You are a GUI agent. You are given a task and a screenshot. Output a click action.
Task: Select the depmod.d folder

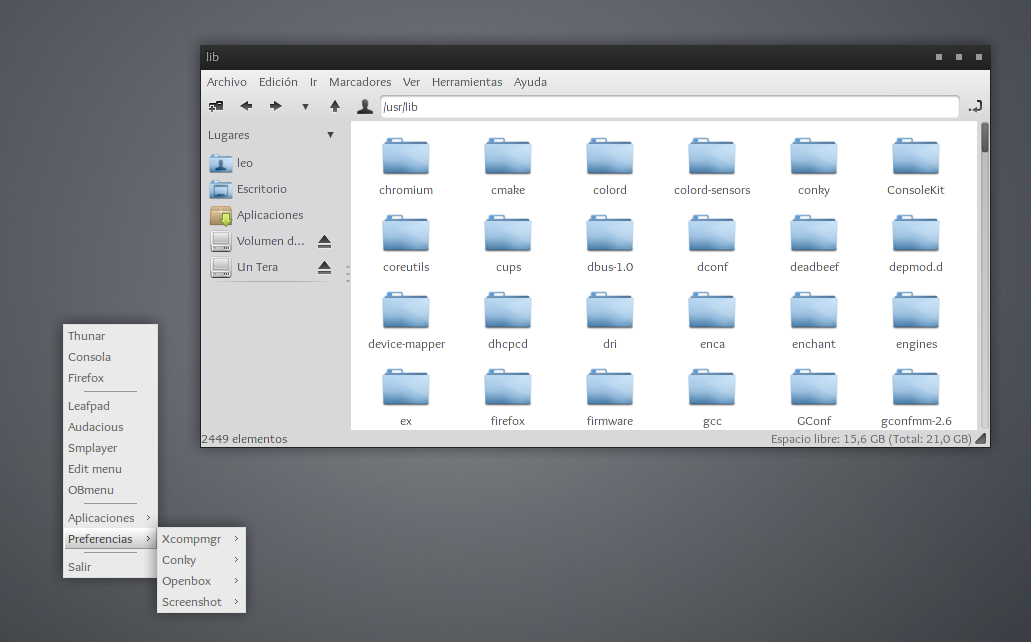(x=916, y=244)
